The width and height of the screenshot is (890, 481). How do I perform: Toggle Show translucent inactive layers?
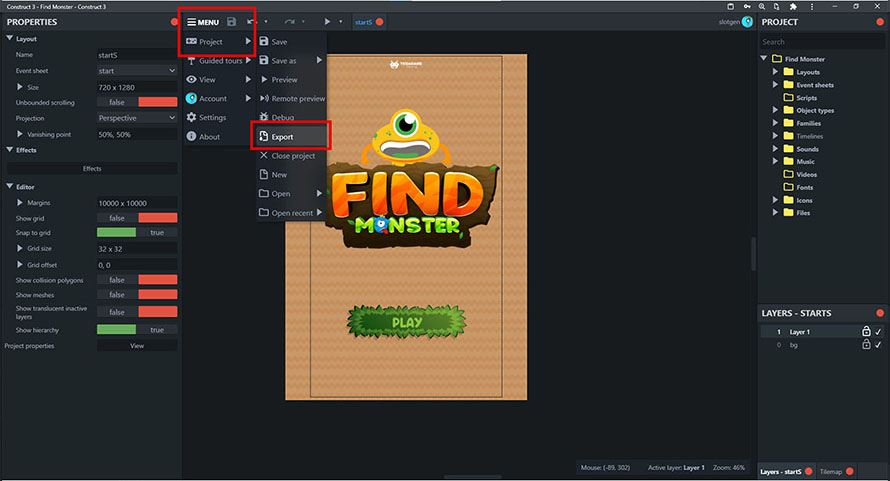[137, 312]
